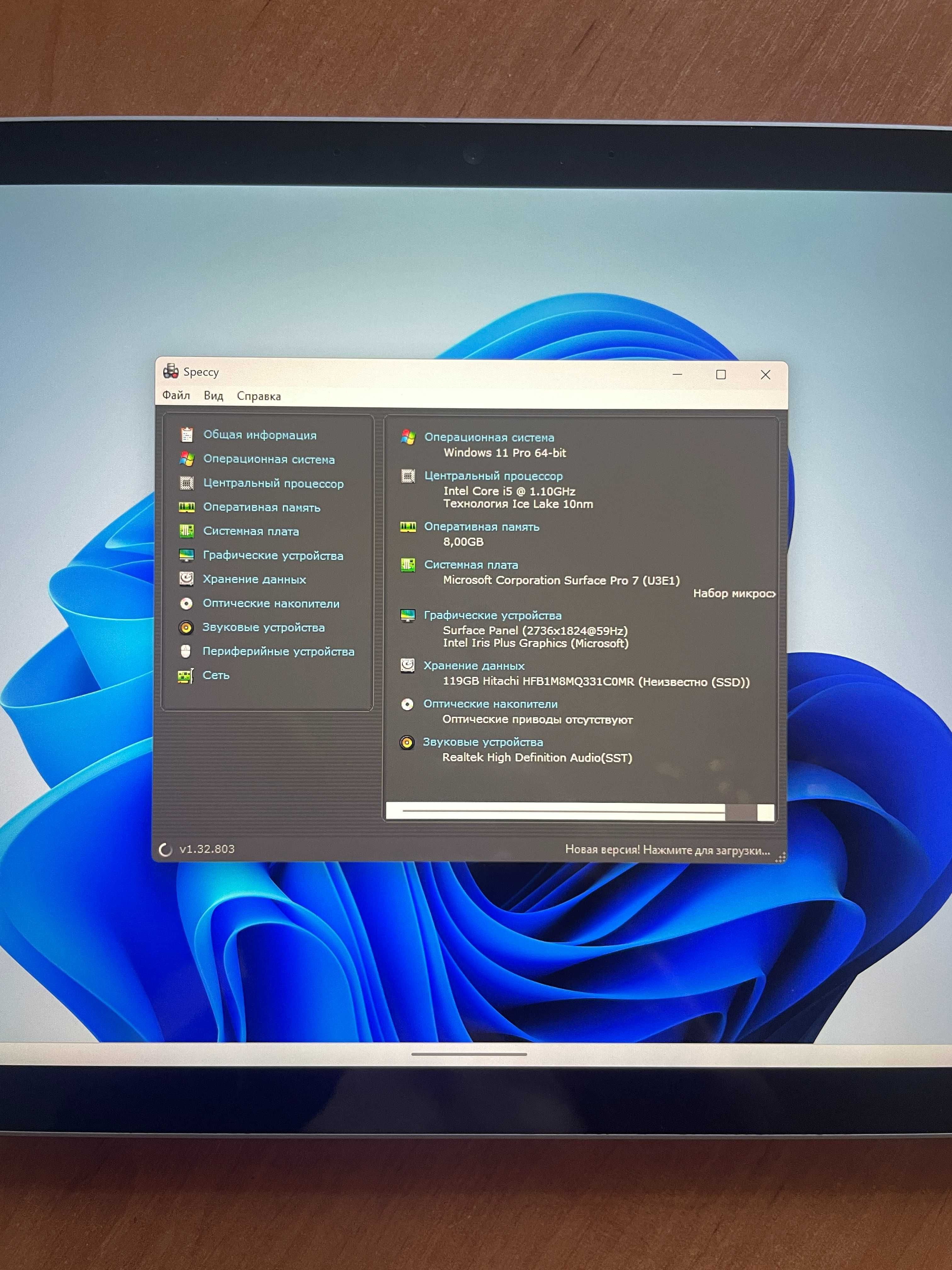Click the Сеть network card icon in sidebar
952x1270 pixels.
[185, 676]
